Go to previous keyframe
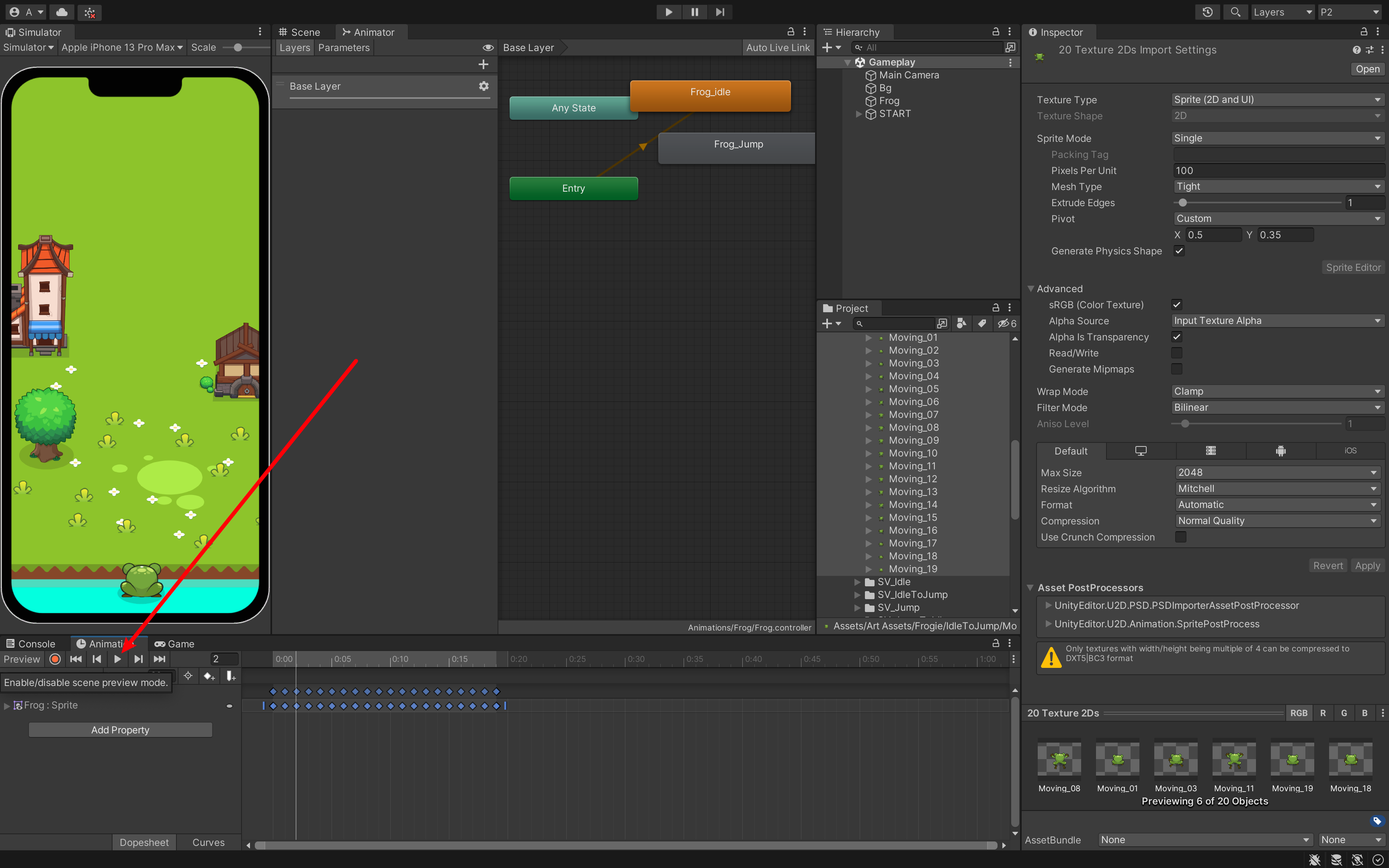This screenshot has height=868, width=1389. click(96, 659)
